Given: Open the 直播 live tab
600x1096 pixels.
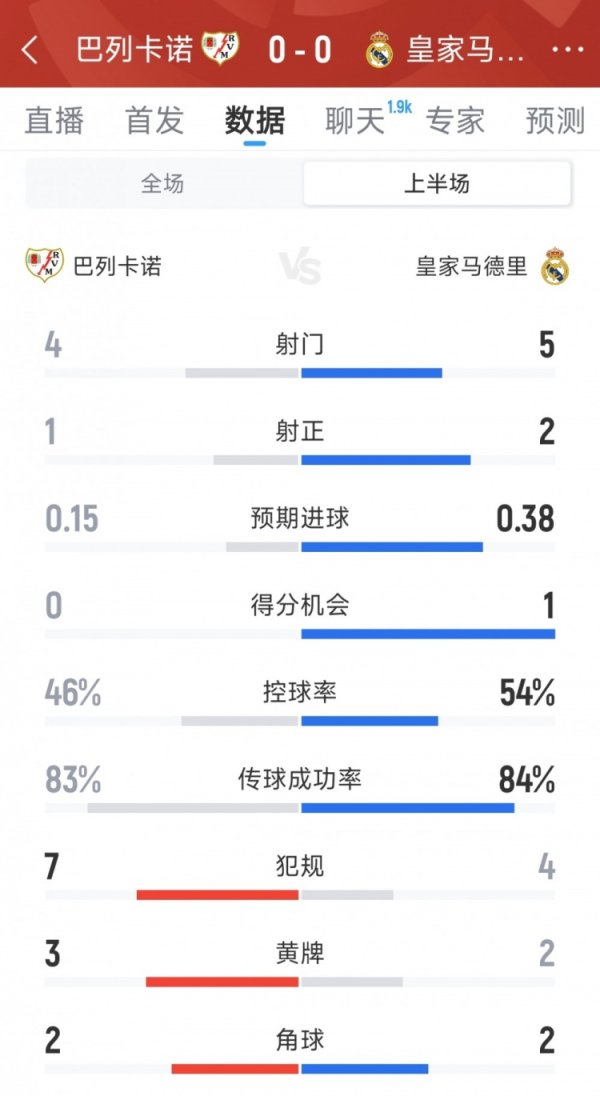Looking at the screenshot, I should click(55, 121).
